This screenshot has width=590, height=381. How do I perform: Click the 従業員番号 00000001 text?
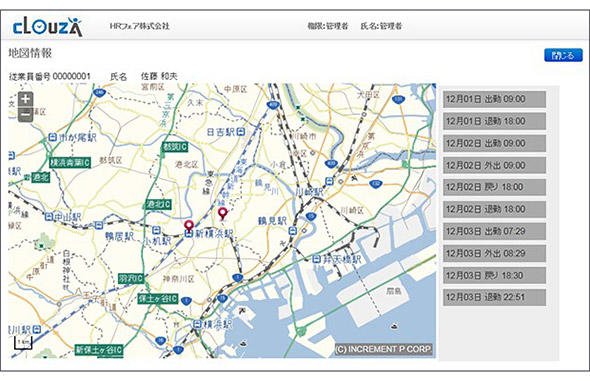point(49,76)
